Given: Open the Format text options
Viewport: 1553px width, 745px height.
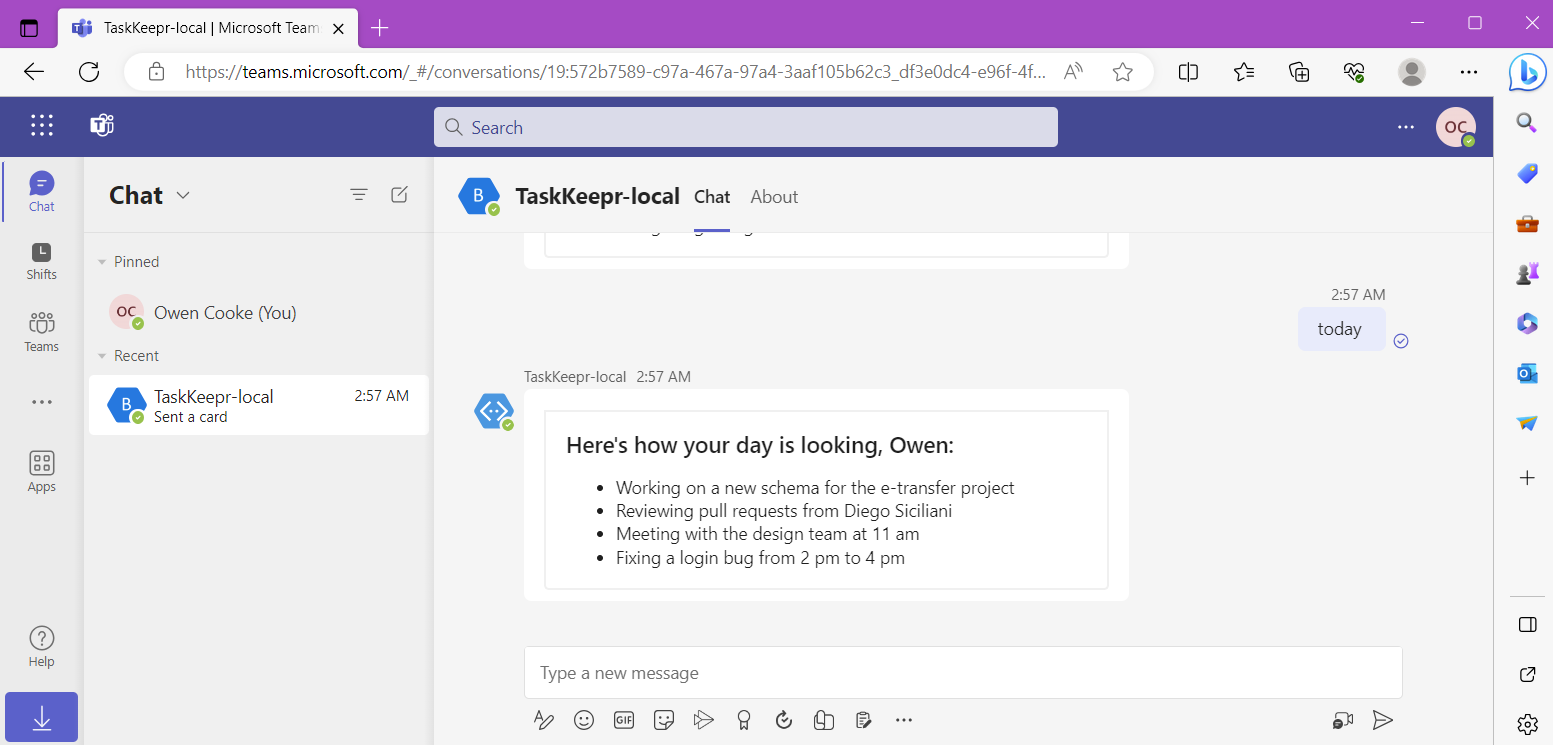Looking at the screenshot, I should tap(544, 720).
